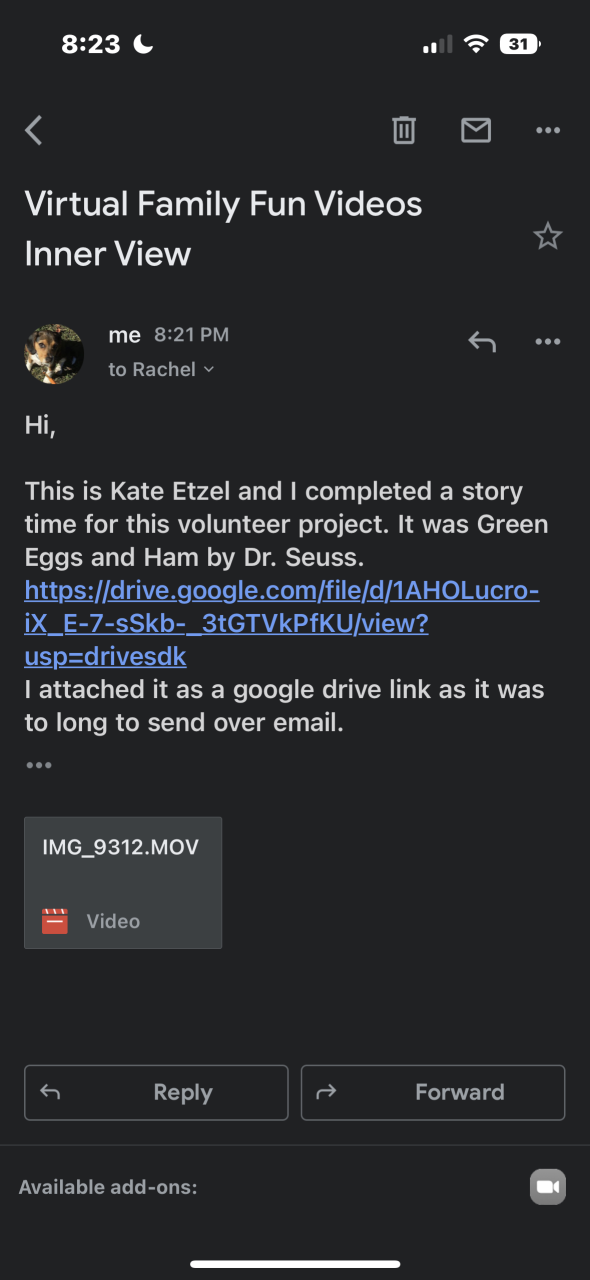Star the Virtual Family Fun Videos email

pyautogui.click(x=547, y=236)
